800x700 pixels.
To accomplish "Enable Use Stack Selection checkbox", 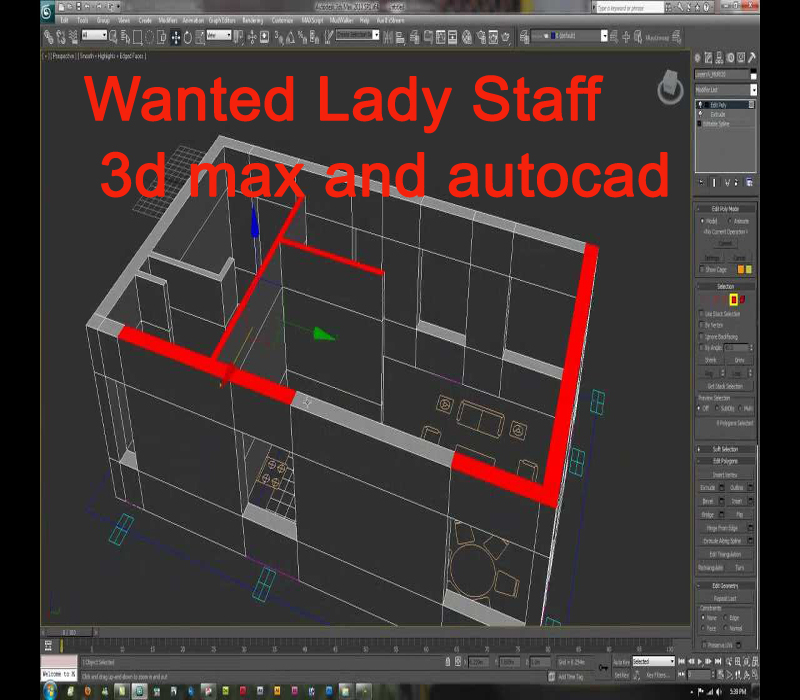I will pos(702,314).
